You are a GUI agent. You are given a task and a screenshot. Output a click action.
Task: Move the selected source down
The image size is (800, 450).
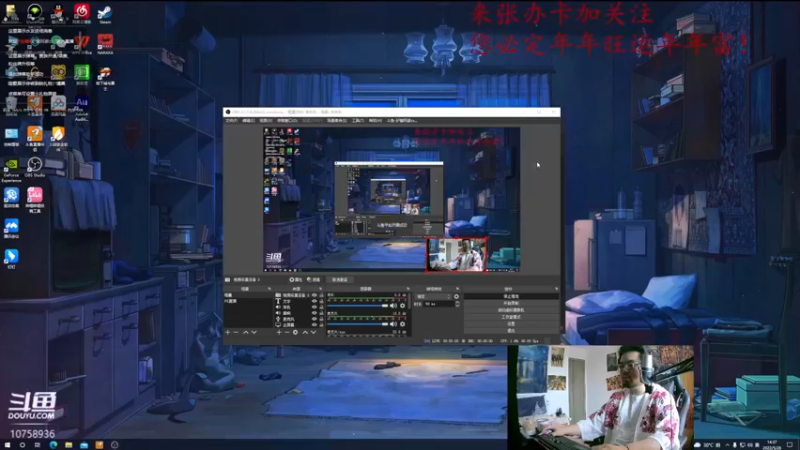tap(313, 332)
